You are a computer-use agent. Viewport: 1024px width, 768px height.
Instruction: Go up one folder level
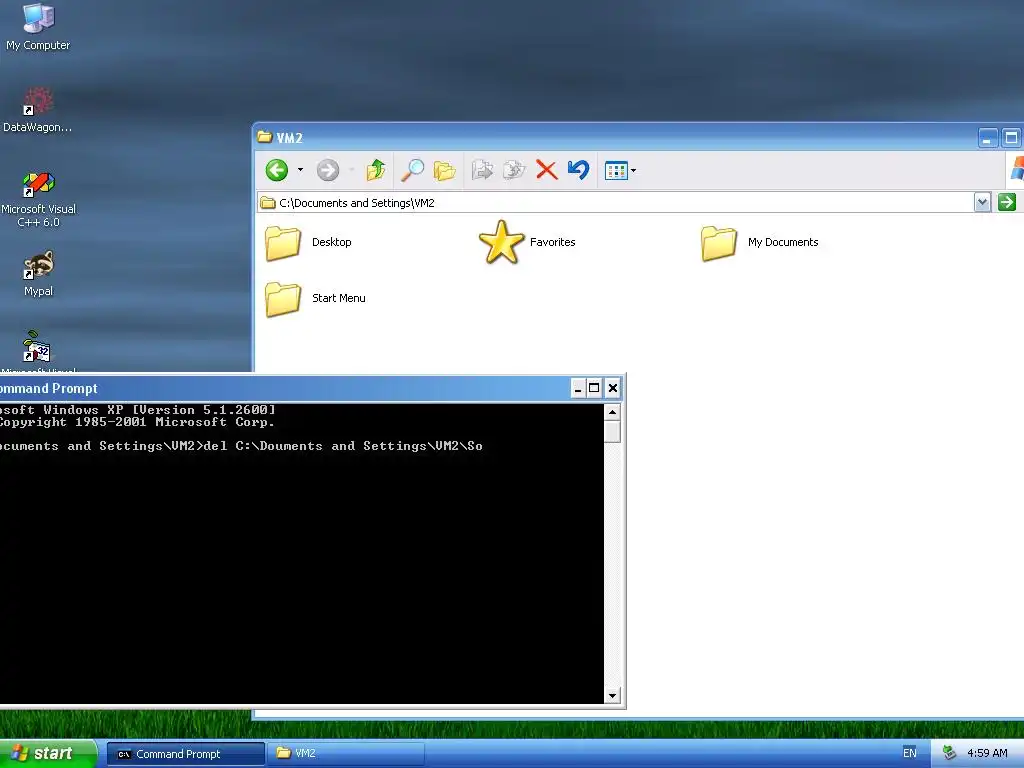376,170
